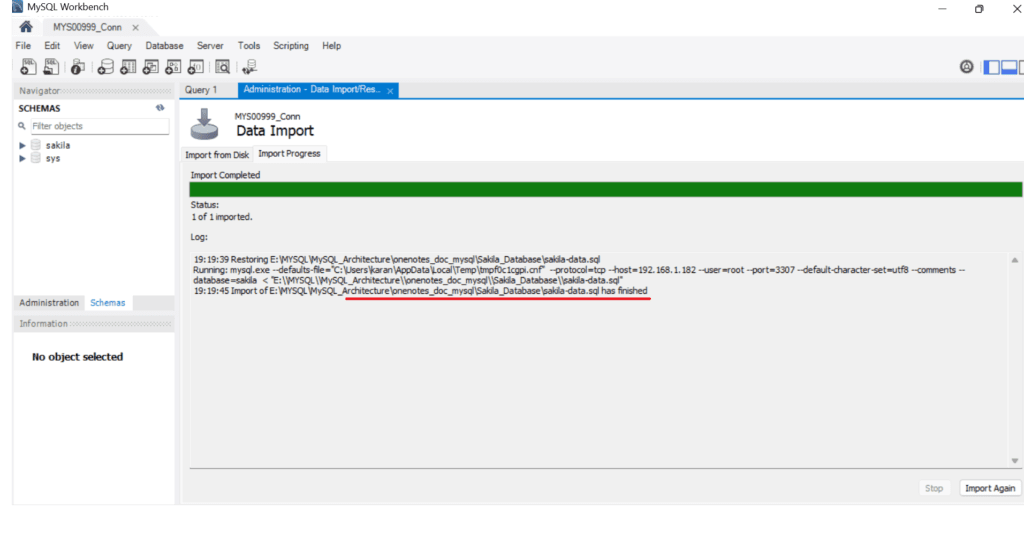Image resolution: width=1024 pixels, height=535 pixels.
Task: Click the sakila database icon
Action: point(36,145)
